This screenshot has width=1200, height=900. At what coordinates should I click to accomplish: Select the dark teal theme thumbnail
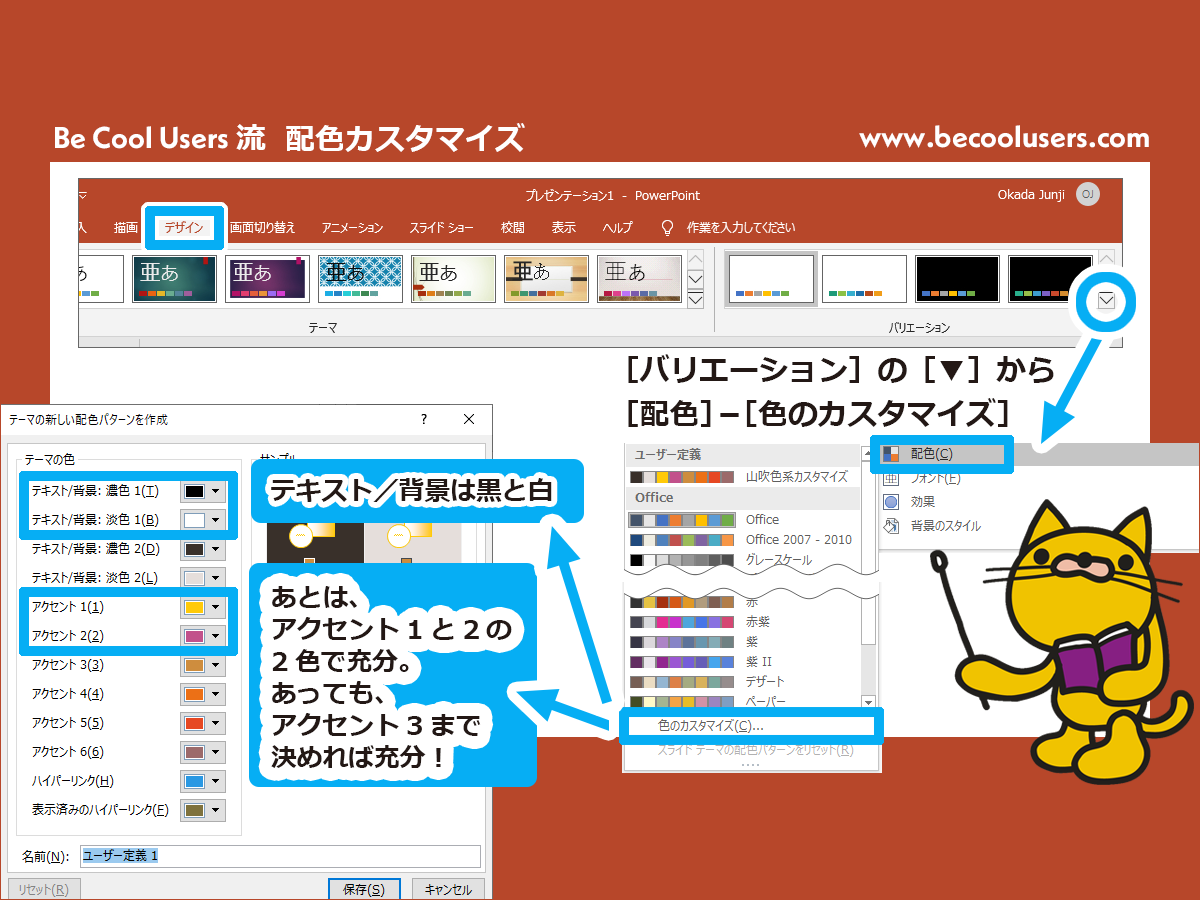coord(174,279)
